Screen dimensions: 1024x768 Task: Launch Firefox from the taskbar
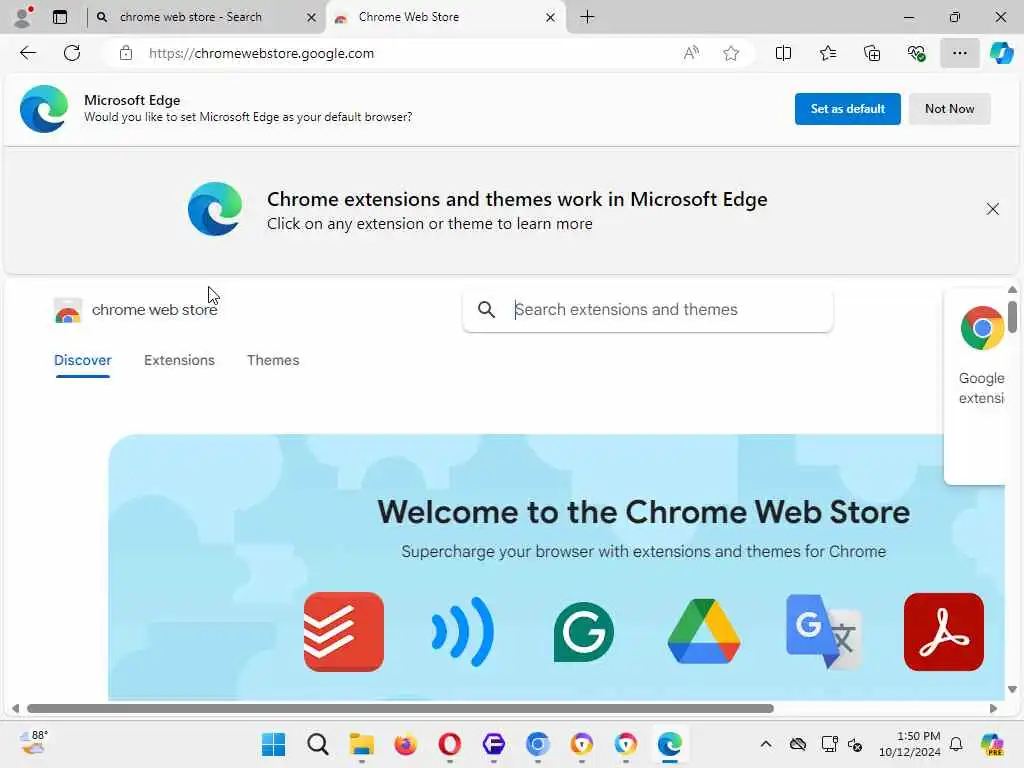406,744
